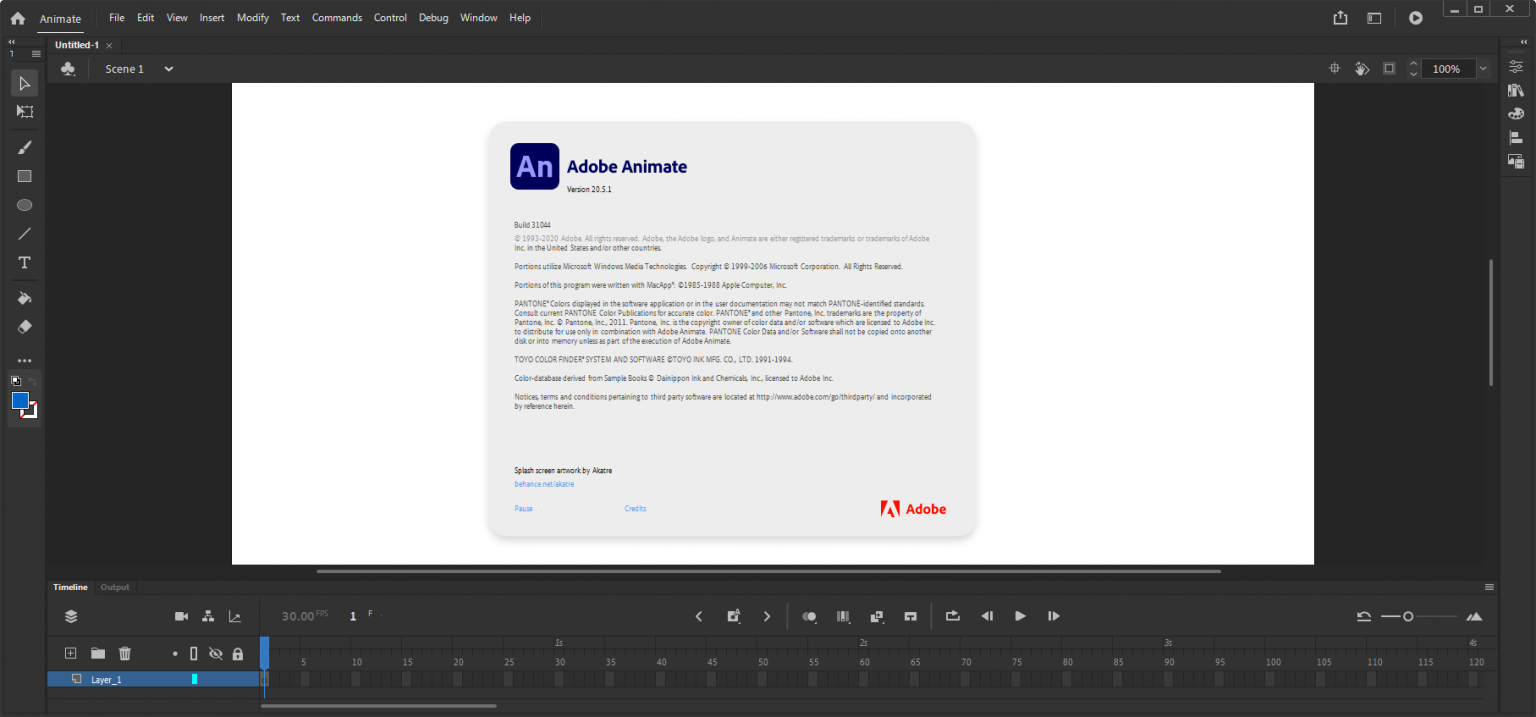Toggle Lock all layers padlock
1536x717 pixels.
pos(238,654)
